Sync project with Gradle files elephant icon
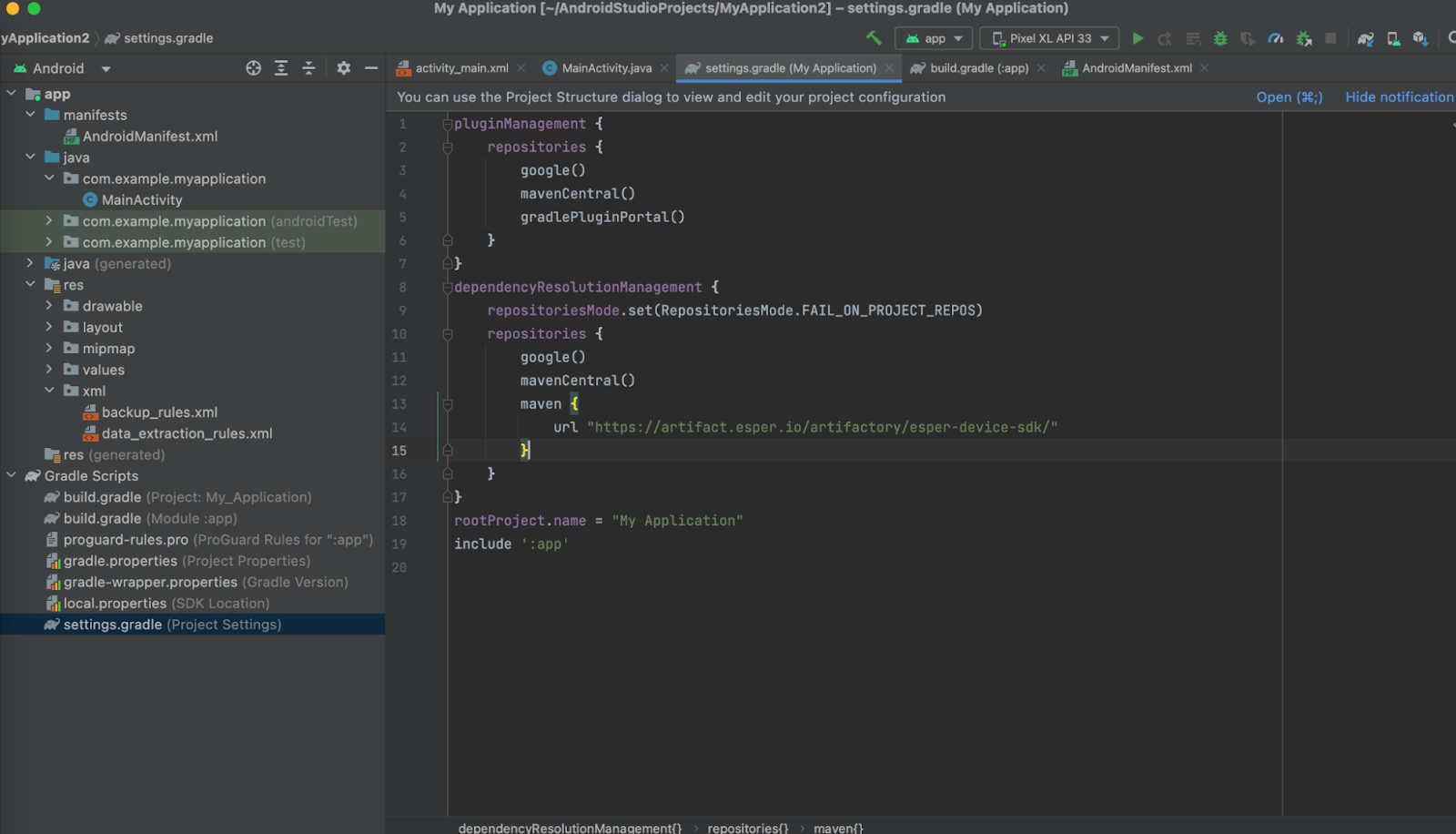 1365,38
